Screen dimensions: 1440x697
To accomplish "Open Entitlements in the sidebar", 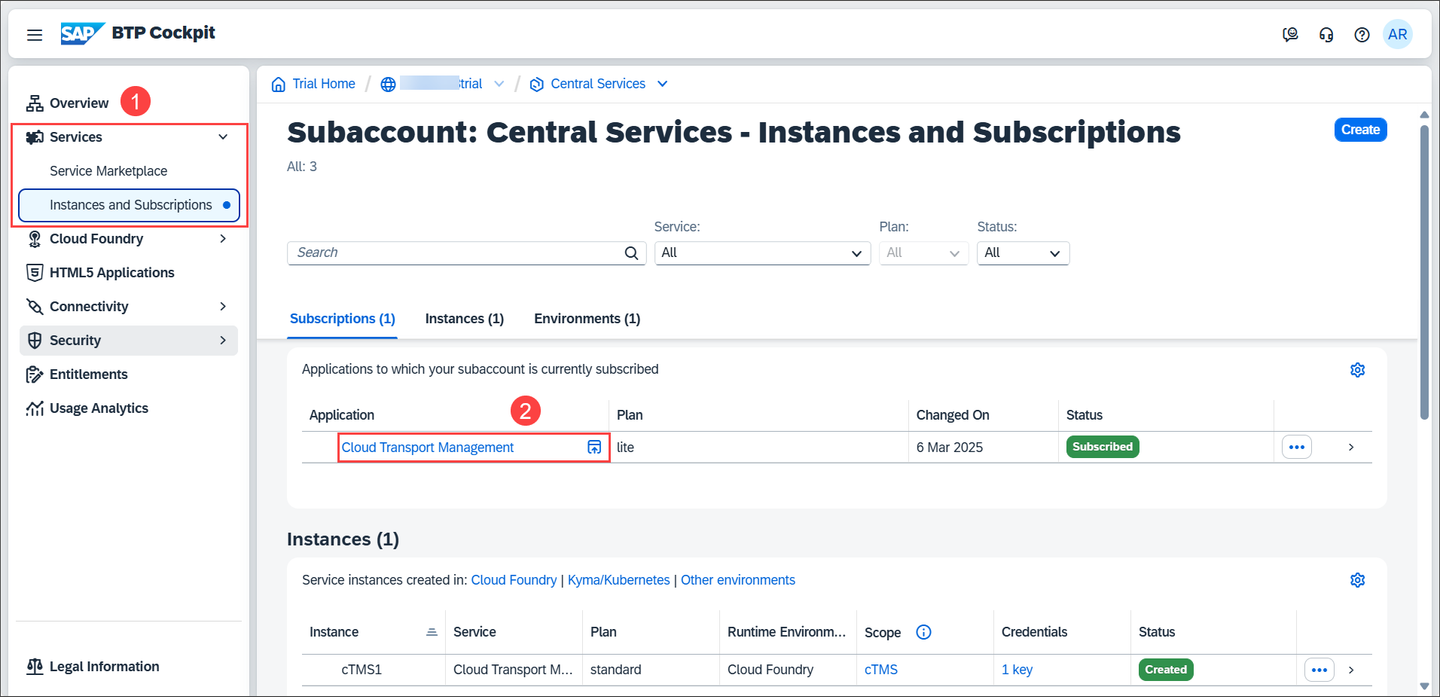I will 88,375.
